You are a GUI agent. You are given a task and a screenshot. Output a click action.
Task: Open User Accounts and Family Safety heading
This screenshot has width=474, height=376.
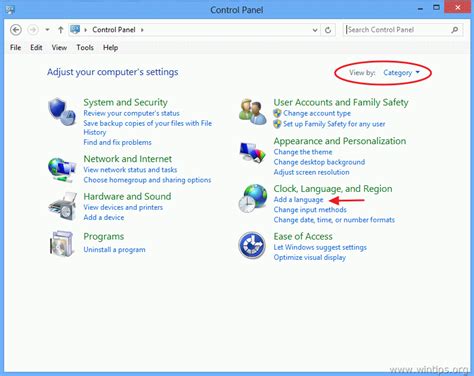click(341, 102)
